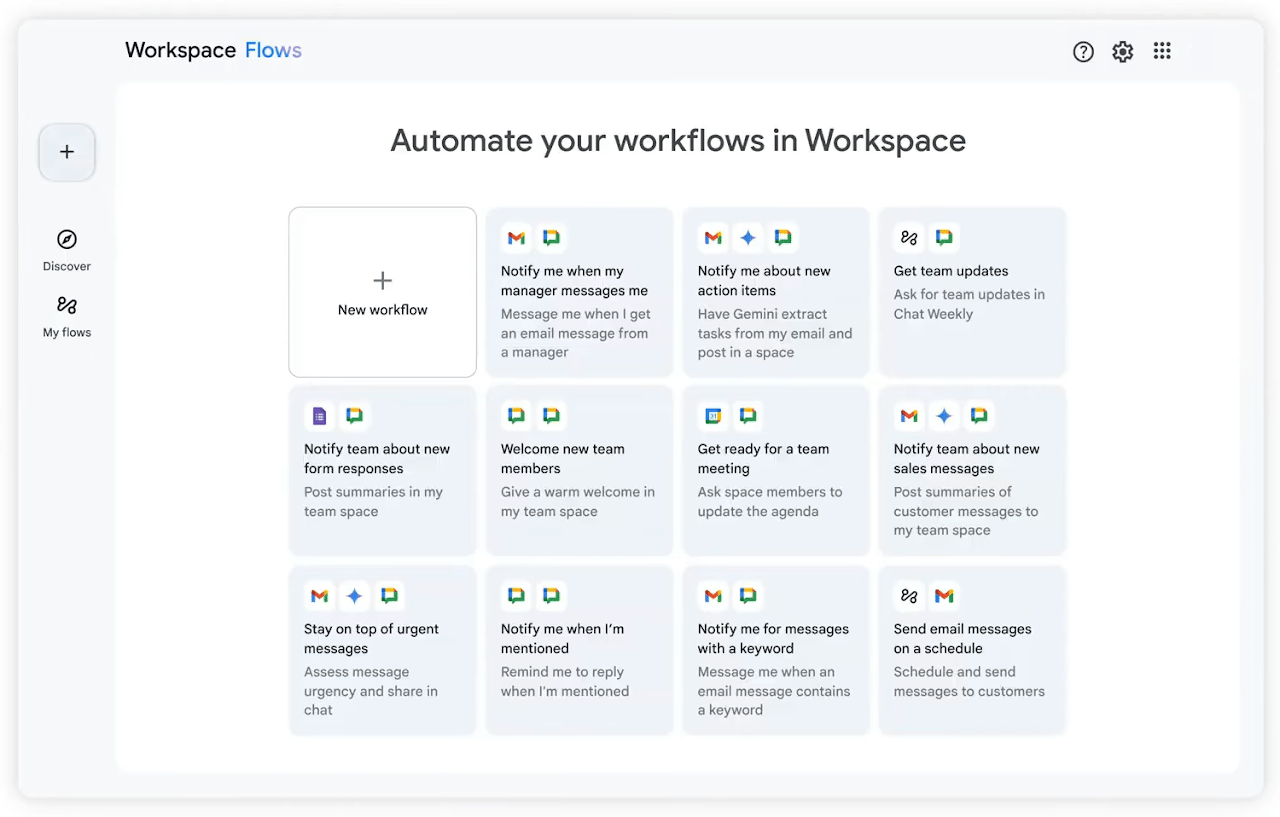Click the Gmail icon on the scheduled email card

pyautogui.click(x=945, y=596)
